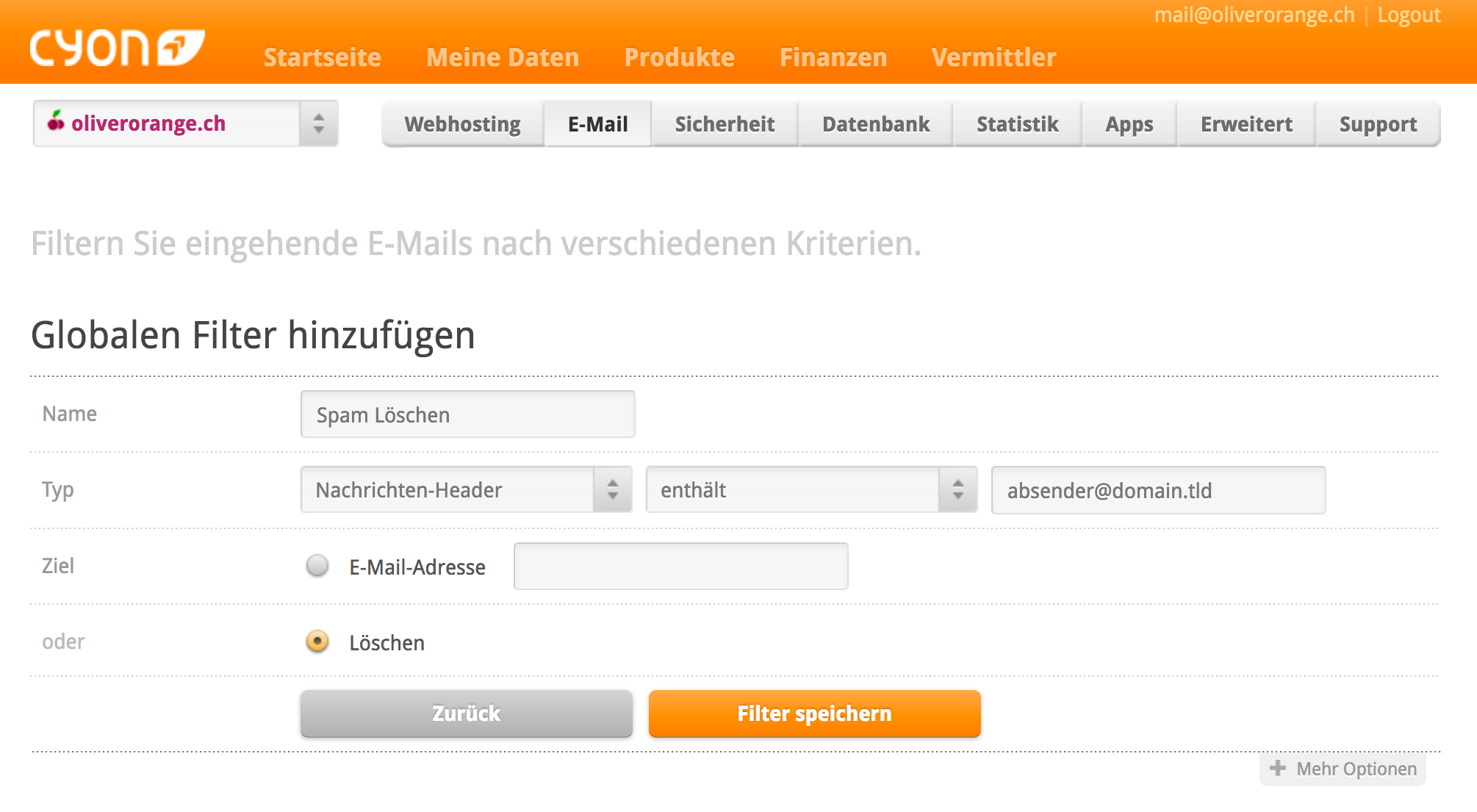1477x812 pixels.
Task: Open the Finanzen menu
Action: [x=833, y=57]
